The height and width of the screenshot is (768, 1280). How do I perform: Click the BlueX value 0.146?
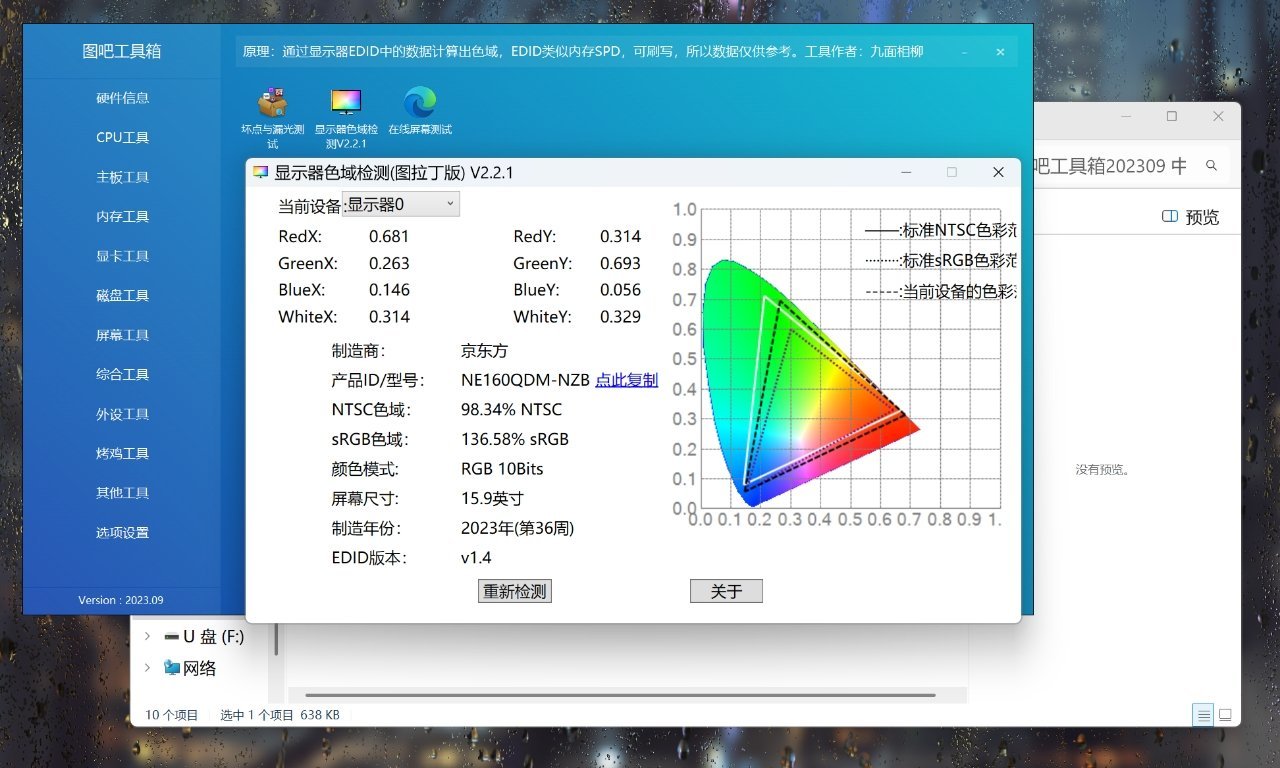(389, 290)
